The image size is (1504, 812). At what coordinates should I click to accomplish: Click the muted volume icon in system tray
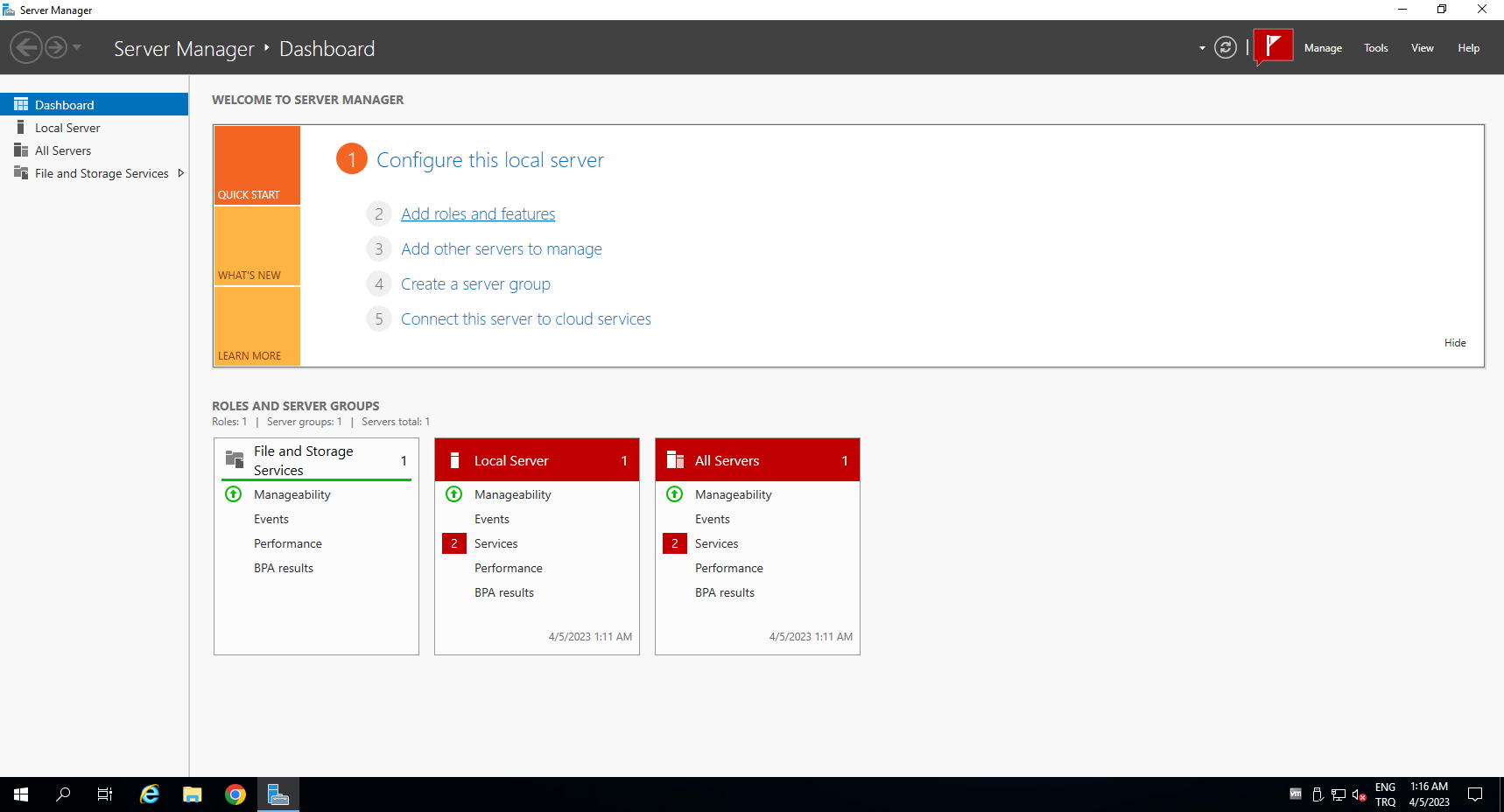(x=1360, y=794)
